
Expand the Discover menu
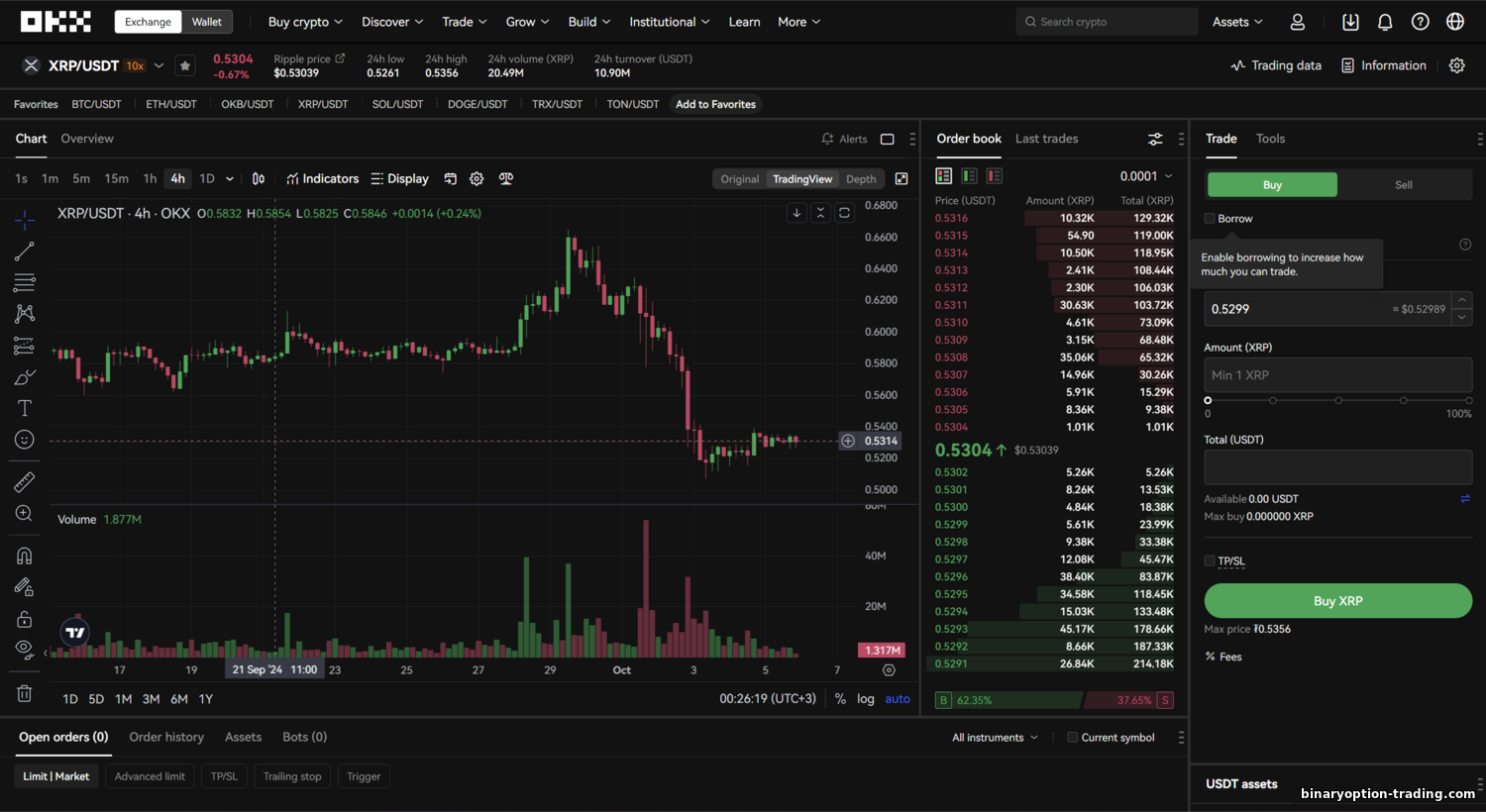392,22
